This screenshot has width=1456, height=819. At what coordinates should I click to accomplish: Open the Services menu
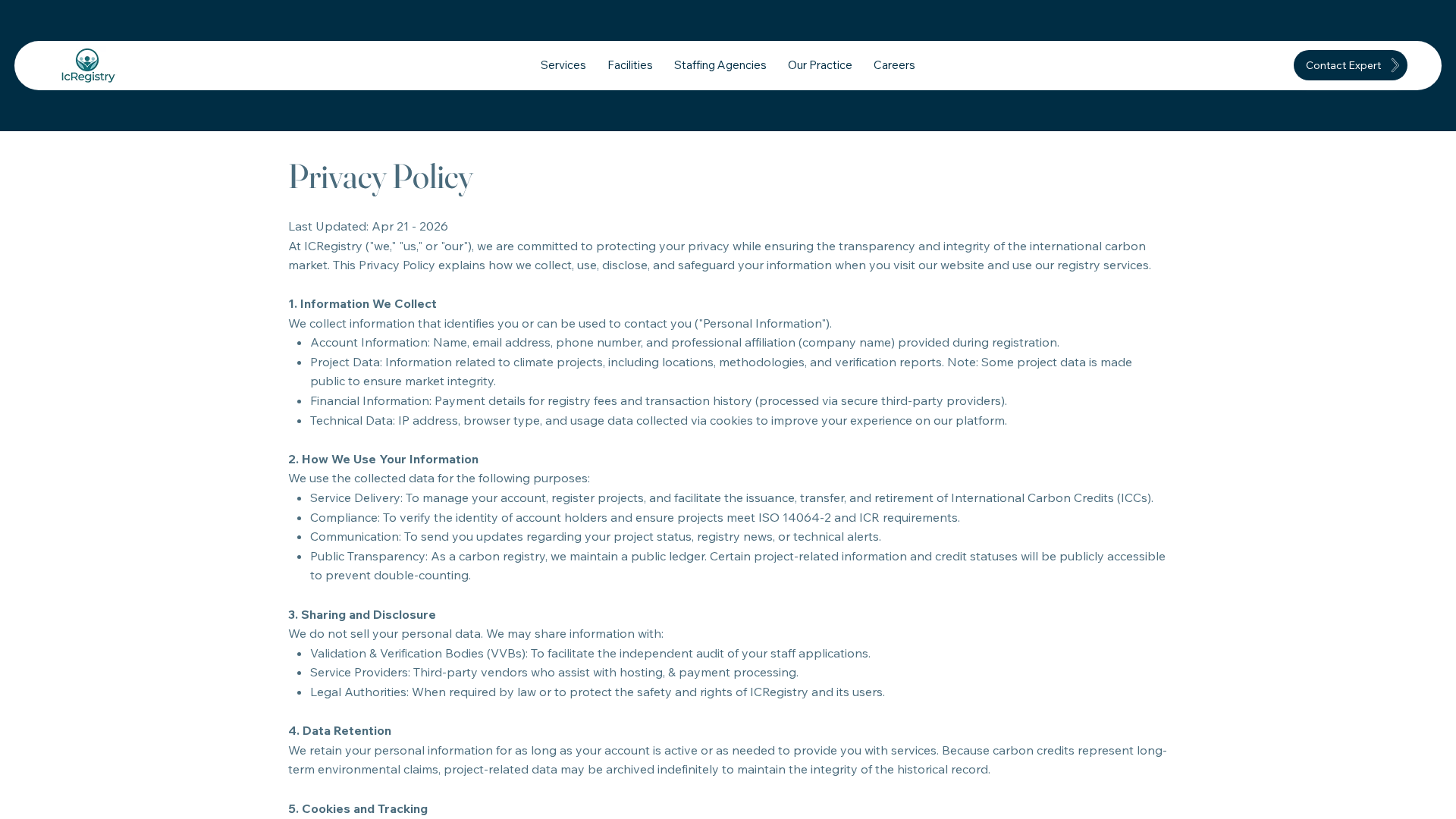pos(563,65)
